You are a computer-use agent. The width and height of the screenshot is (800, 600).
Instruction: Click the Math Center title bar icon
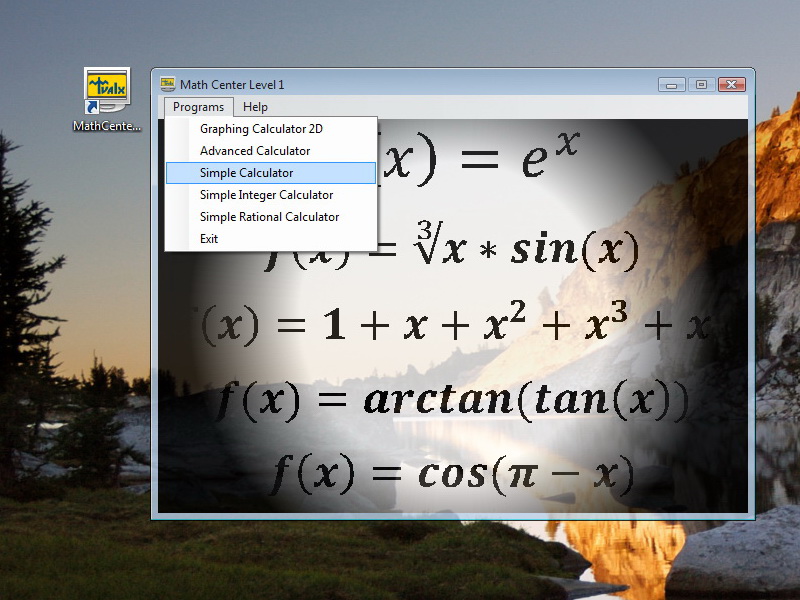(167, 84)
